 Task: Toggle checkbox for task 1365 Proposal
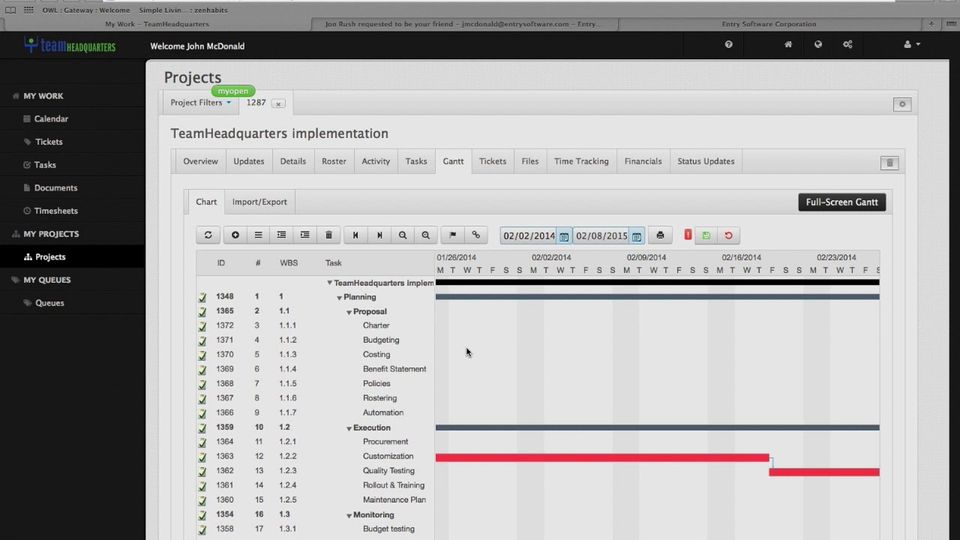(203, 312)
